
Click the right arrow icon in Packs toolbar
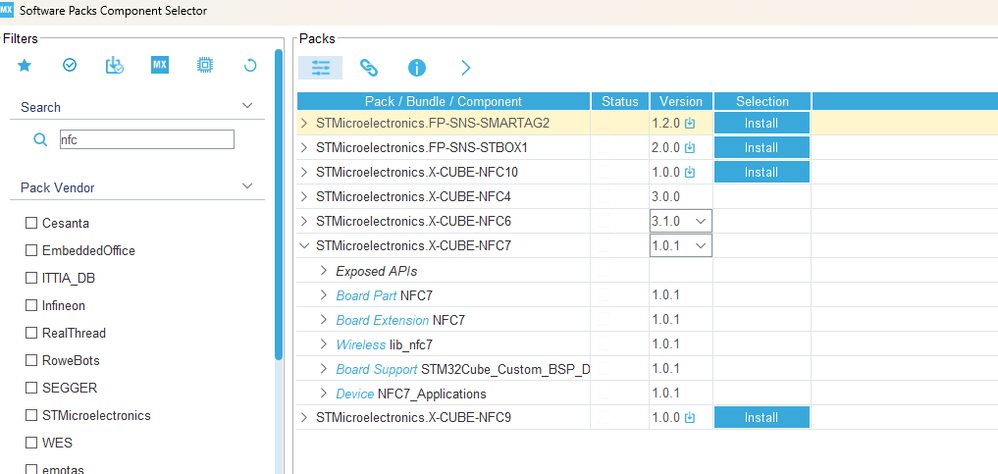click(x=466, y=67)
